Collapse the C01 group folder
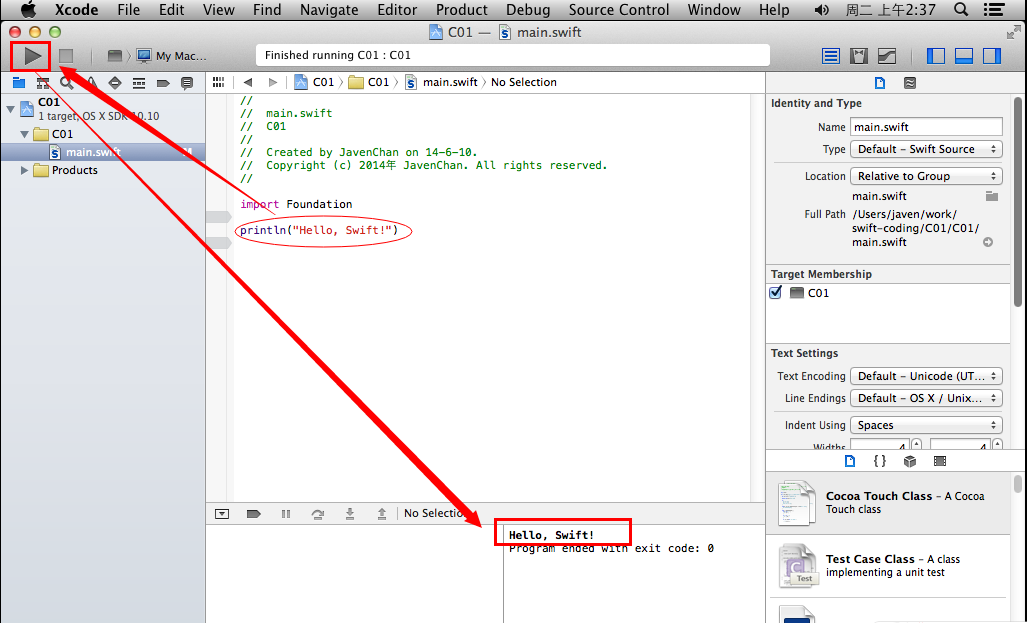Image resolution: width=1027 pixels, height=623 pixels. pyautogui.click(x=25, y=134)
